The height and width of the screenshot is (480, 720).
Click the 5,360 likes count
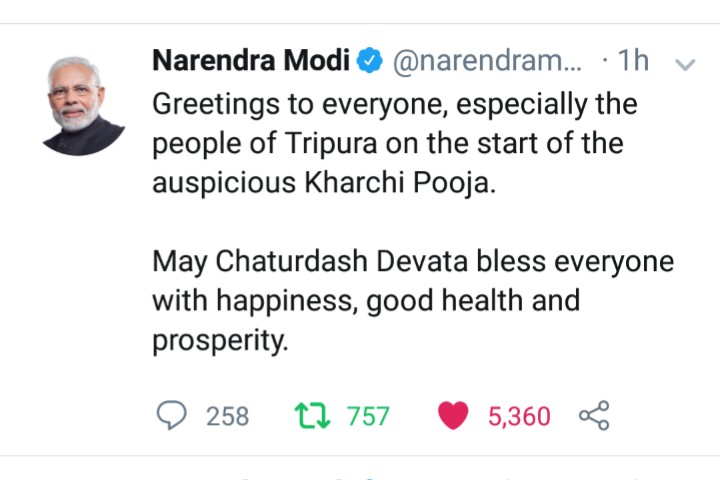[x=519, y=416]
